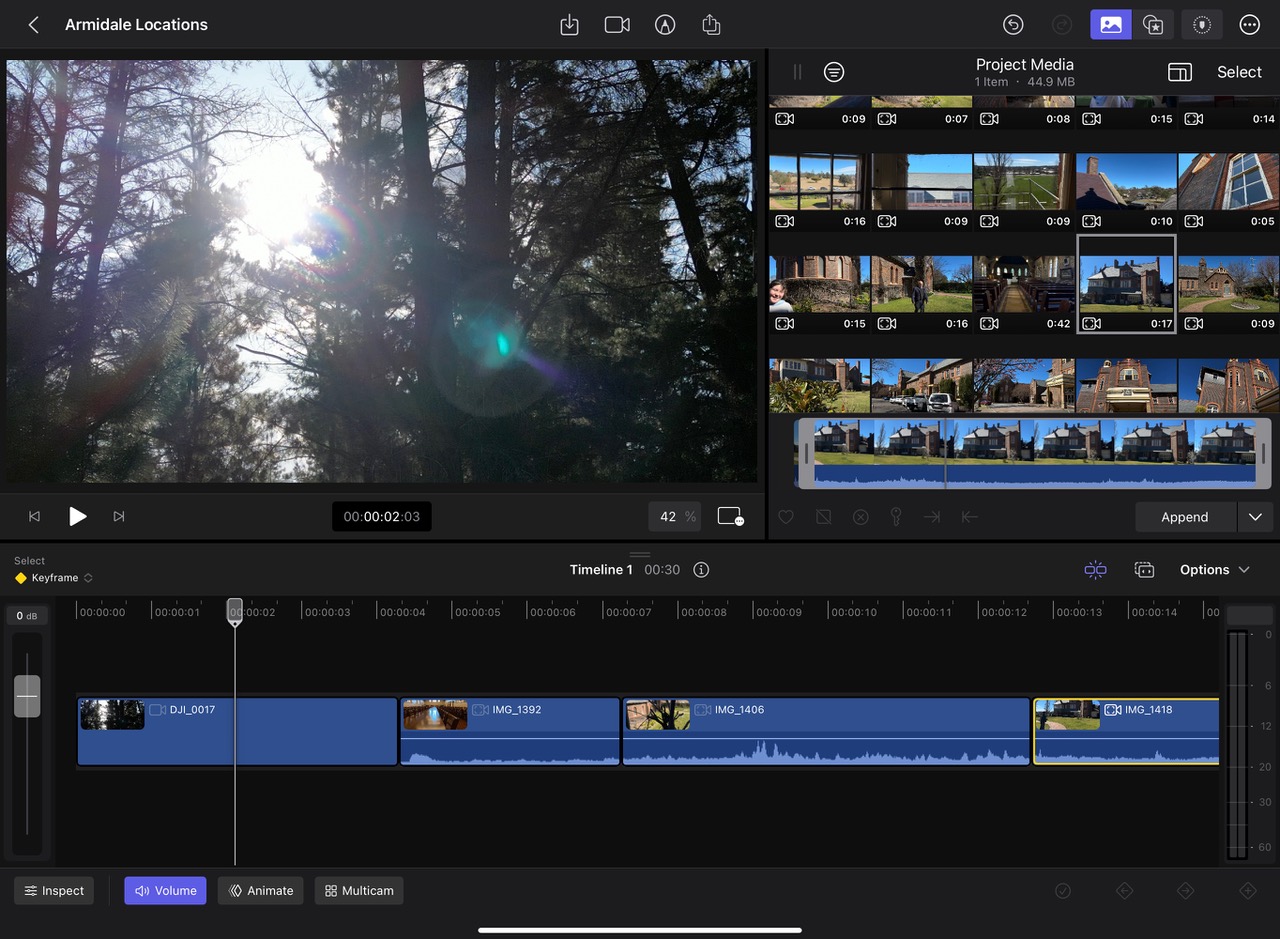Expand the Append chevron dropdown

coord(1256,517)
